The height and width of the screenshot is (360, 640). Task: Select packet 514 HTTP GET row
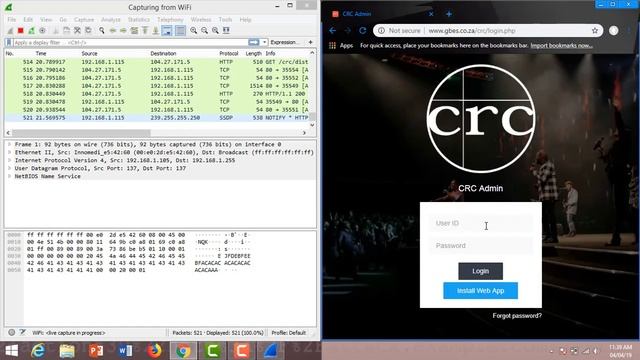pyautogui.click(x=157, y=62)
